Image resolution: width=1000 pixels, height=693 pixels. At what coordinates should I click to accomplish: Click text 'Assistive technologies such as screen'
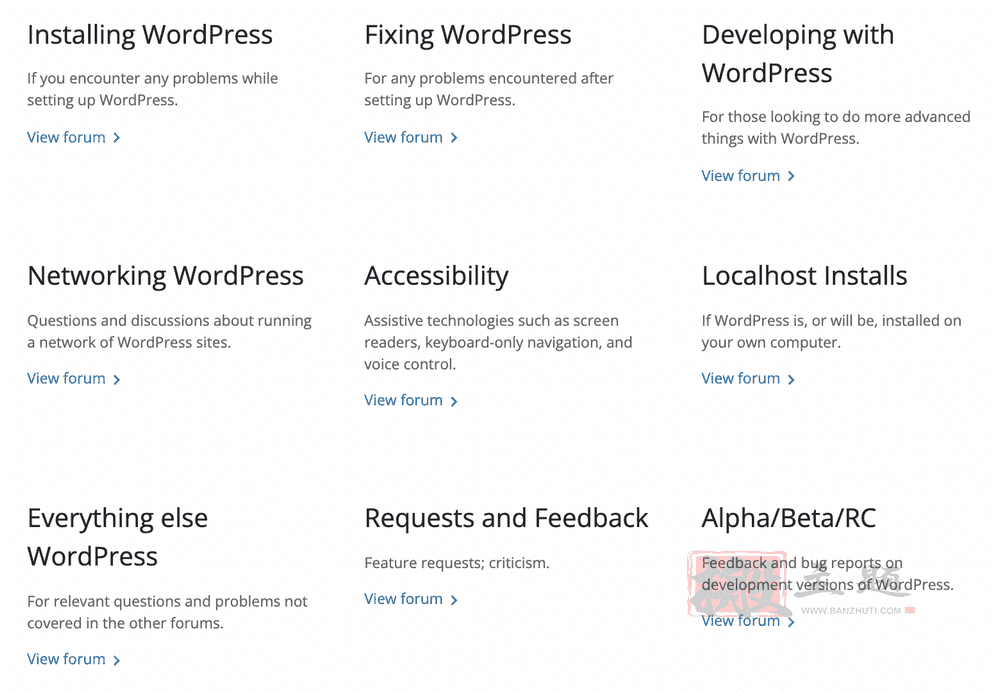(491, 321)
